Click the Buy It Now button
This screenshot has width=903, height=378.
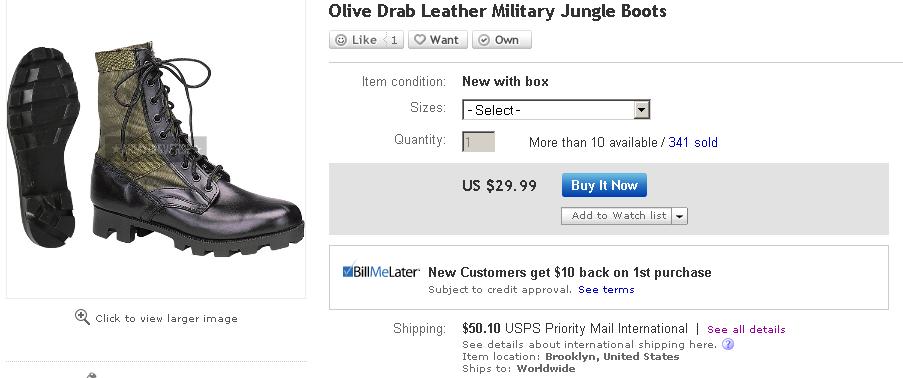pos(604,185)
